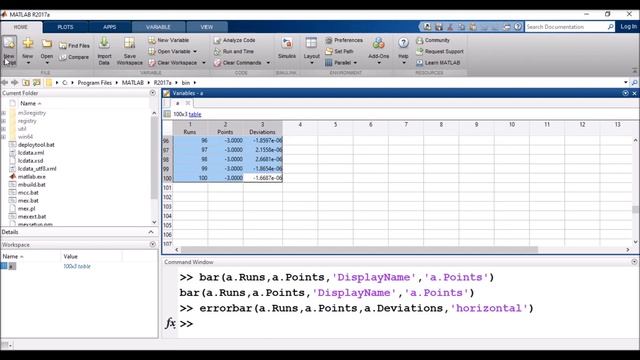The image size is (640, 360).
Task: Click the Analyze Code tool
Action: pyautogui.click(x=235, y=40)
